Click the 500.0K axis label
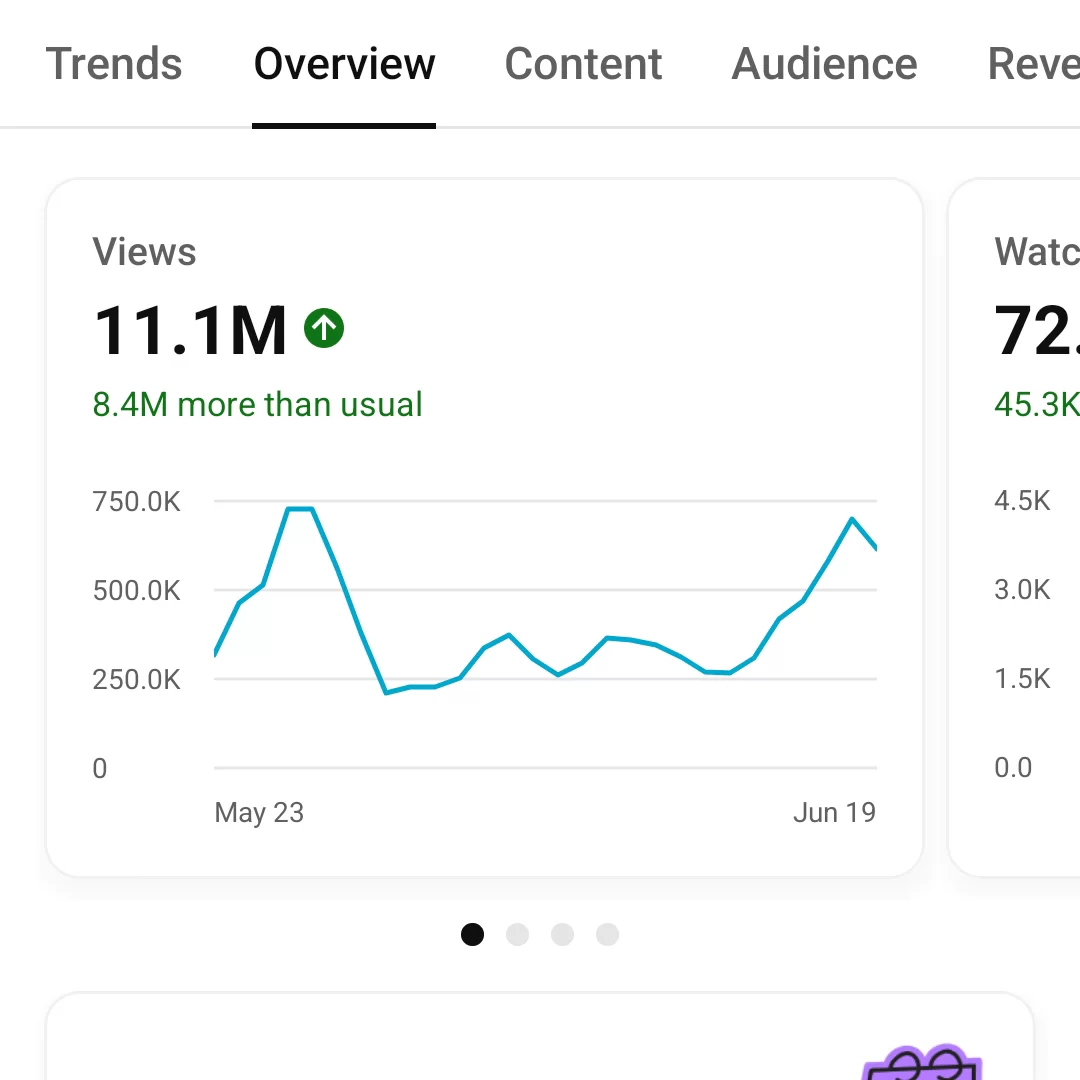 [x=136, y=590]
